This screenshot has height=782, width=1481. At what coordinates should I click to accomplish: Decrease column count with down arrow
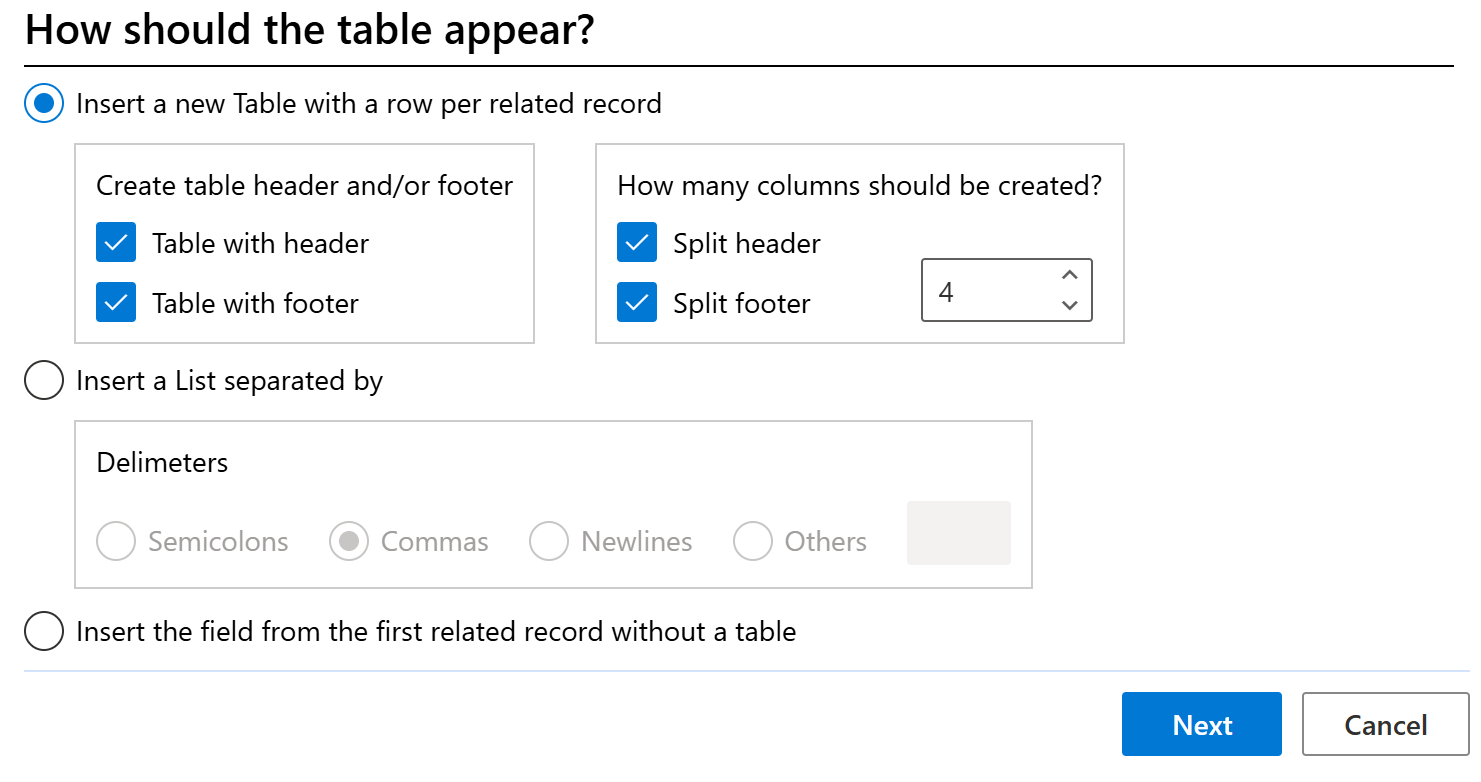point(1070,305)
